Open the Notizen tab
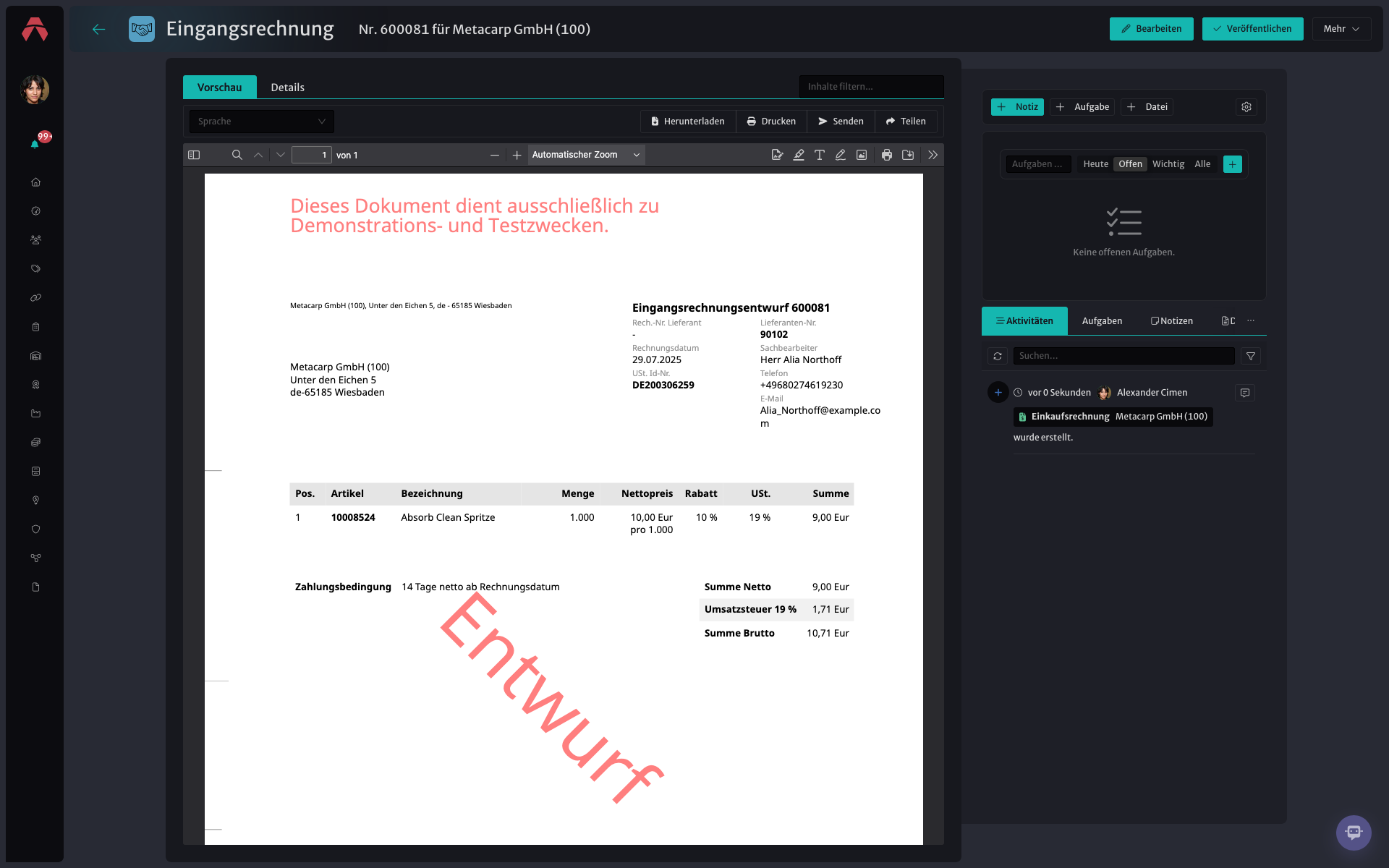This screenshot has width=1389, height=868. click(x=1172, y=321)
